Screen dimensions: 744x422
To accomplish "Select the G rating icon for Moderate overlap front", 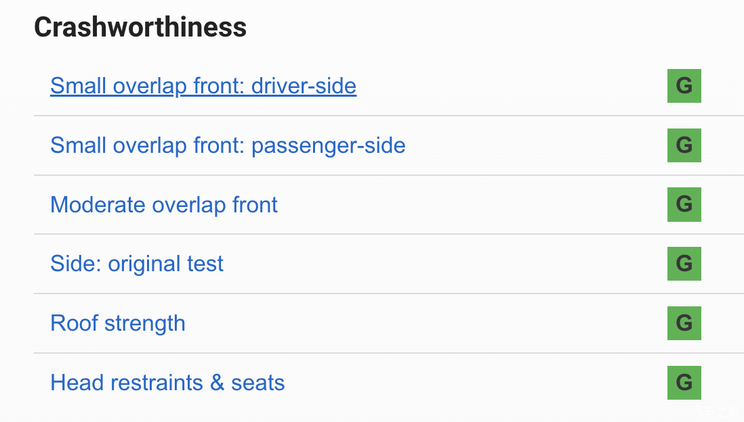I will point(684,205).
